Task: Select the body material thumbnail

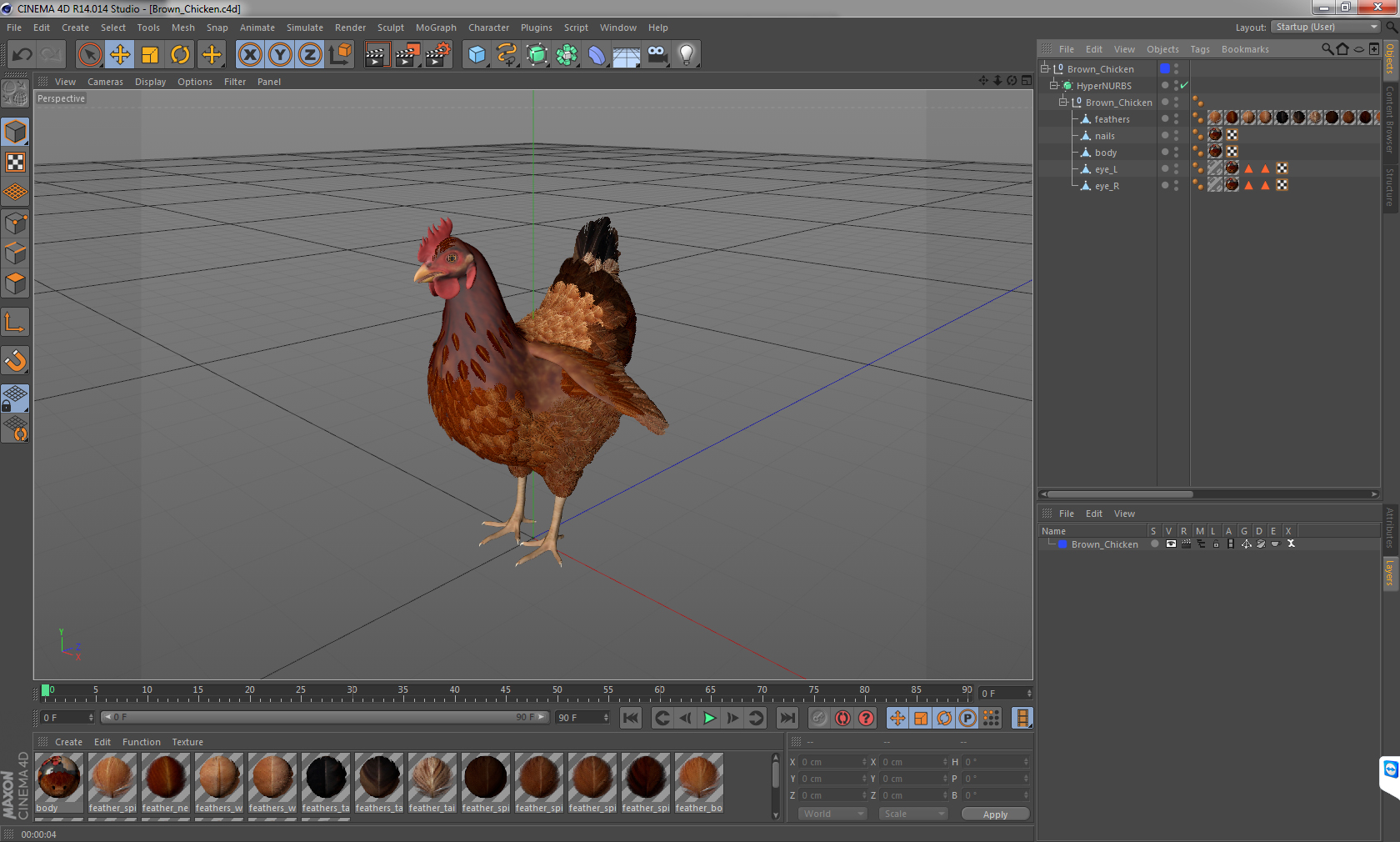Action: pos(59,782)
